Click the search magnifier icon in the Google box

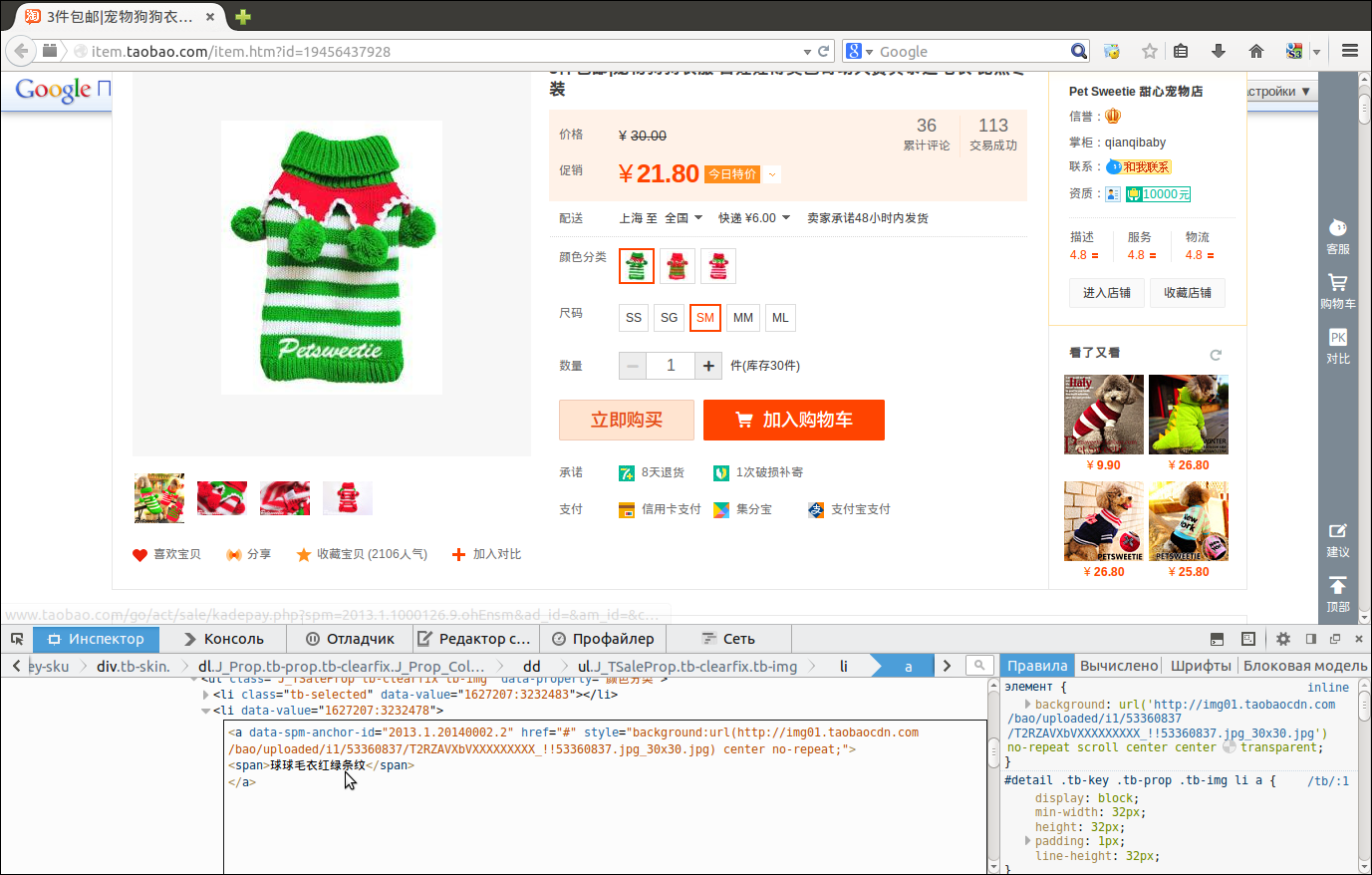click(x=1079, y=51)
